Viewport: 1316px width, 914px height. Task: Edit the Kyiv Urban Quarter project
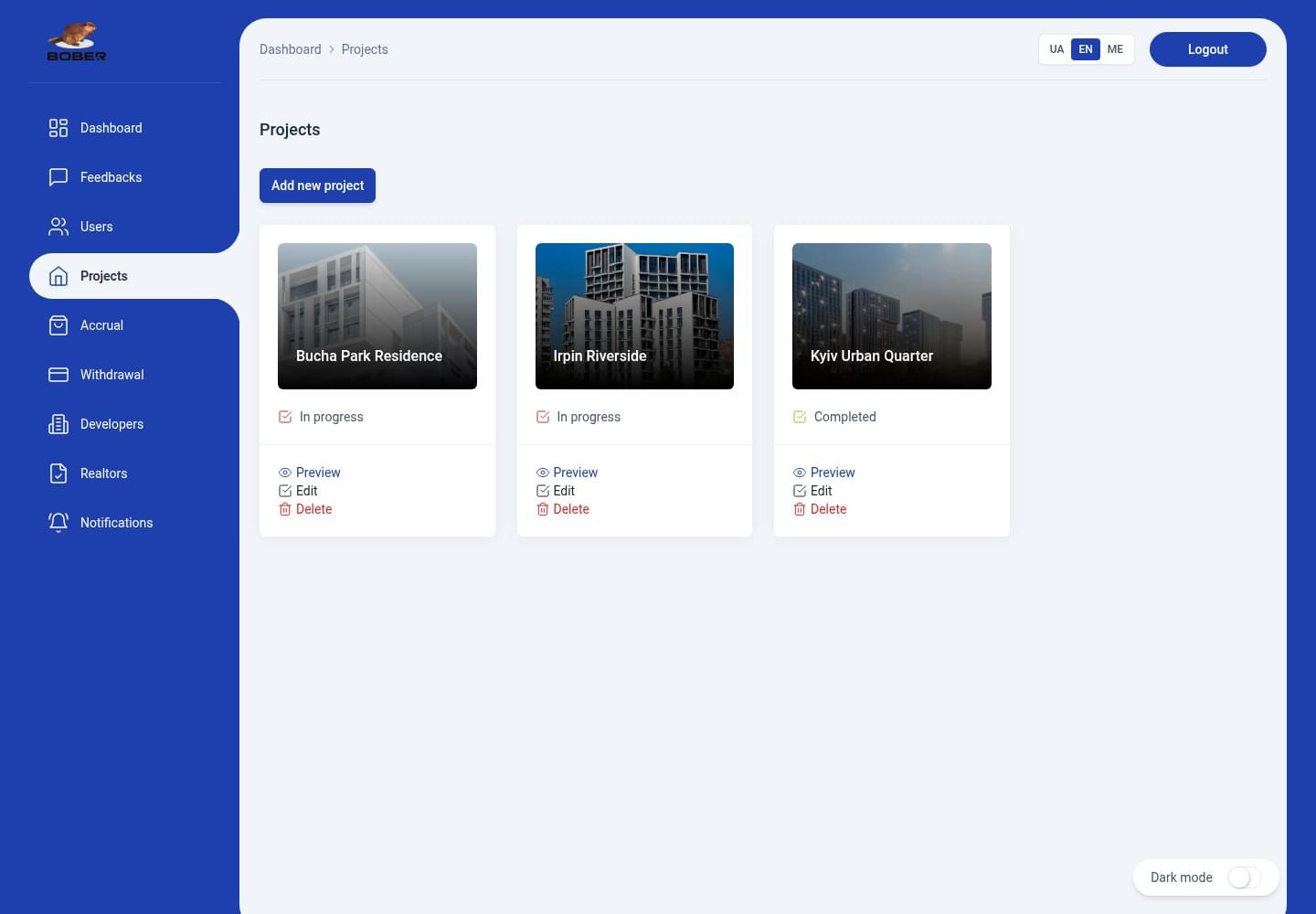pyautogui.click(x=812, y=491)
